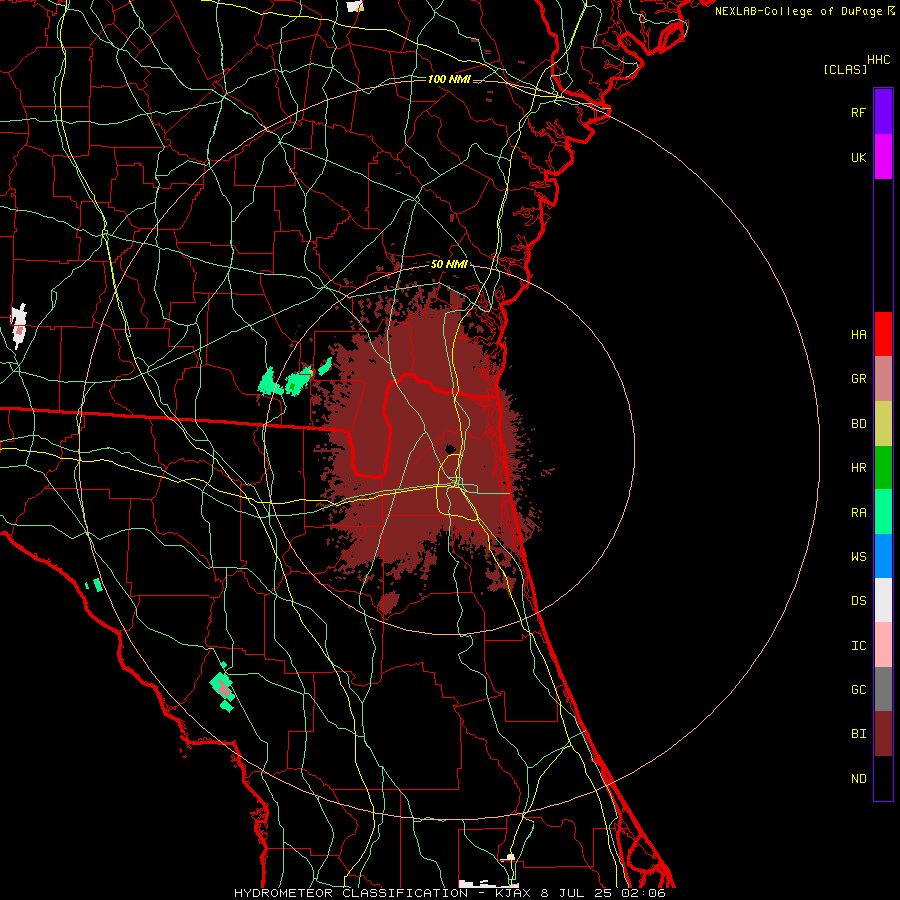Click the '100 NMI' range ring label
The height and width of the screenshot is (900, 900).
click(x=449, y=79)
